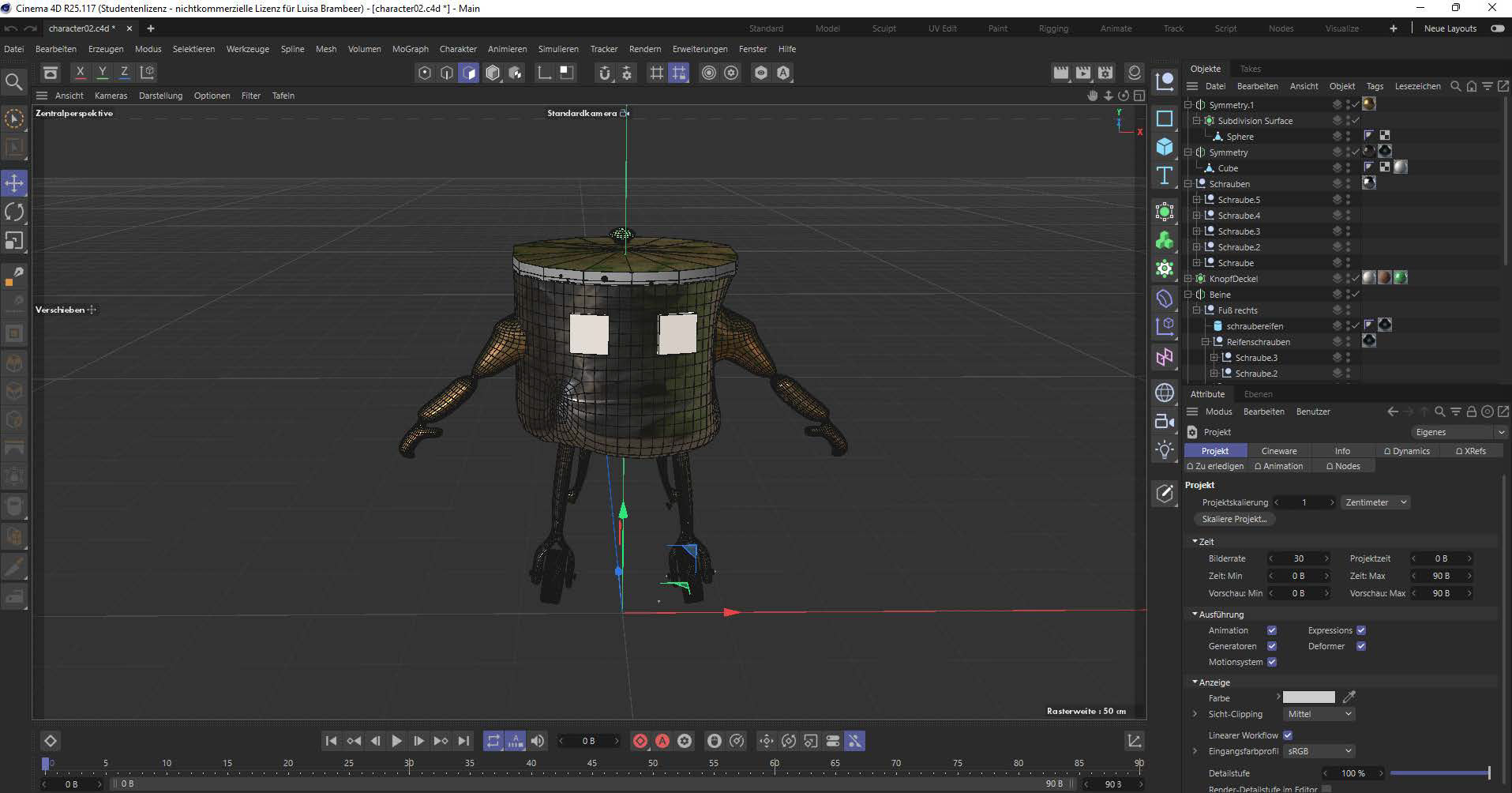The image size is (1512, 793).
Task: Toggle the Generatoren checkbox
Action: [x=1272, y=646]
